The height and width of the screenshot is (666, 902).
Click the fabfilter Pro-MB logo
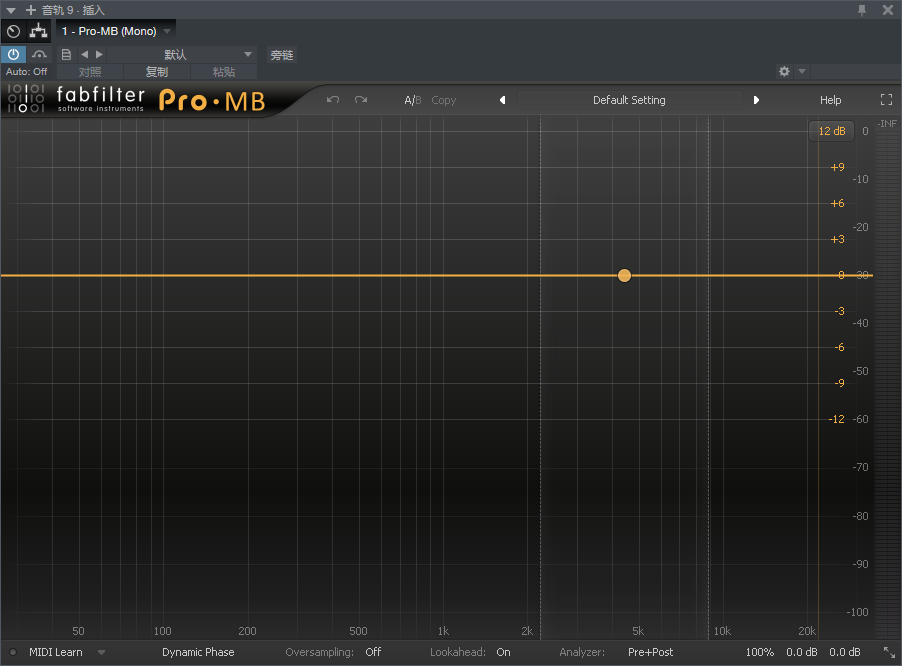tap(136, 99)
